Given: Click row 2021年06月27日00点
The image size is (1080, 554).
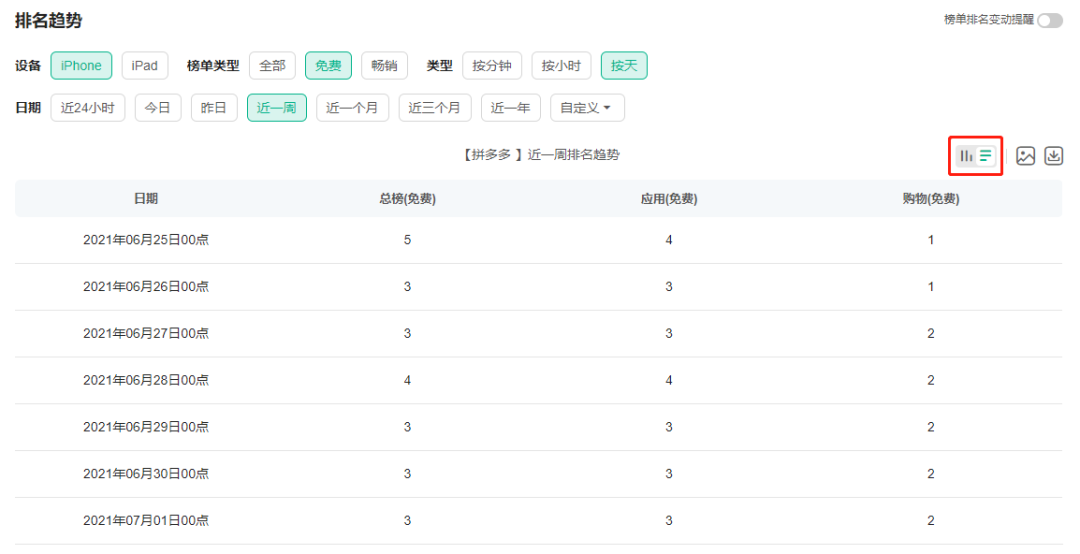Looking at the screenshot, I should [x=539, y=334].
